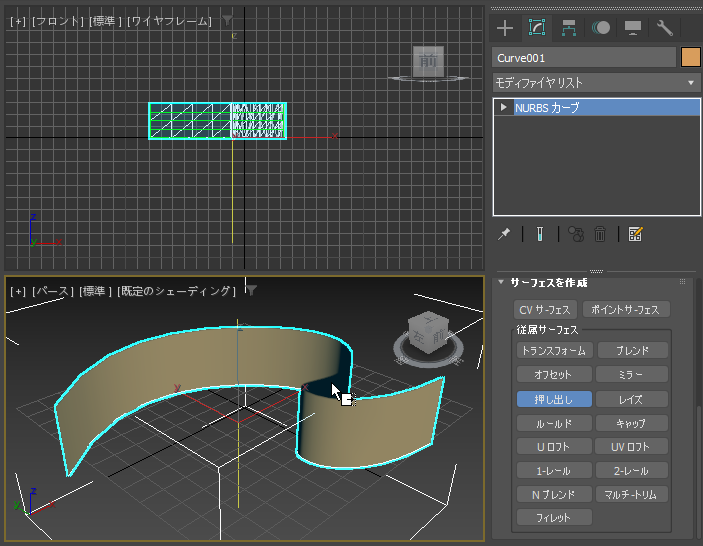Click the ルールド button
This screenshot has height=546, width=703.
(554, 423)
